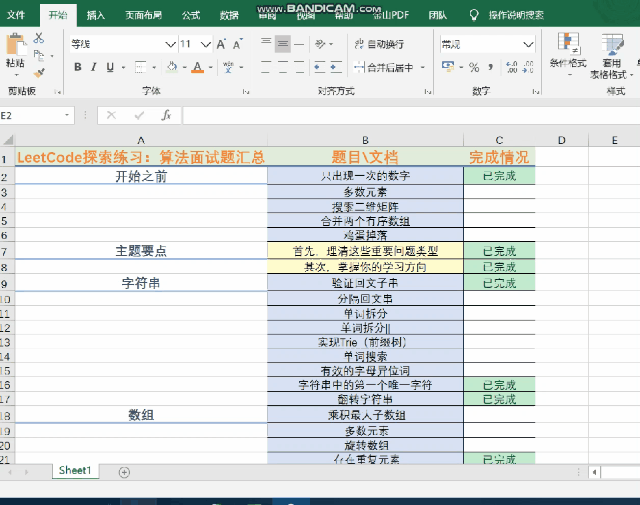Click merge and center 合并后居中
This screenshot has width=640, height=505.
(x=384, y=67)
